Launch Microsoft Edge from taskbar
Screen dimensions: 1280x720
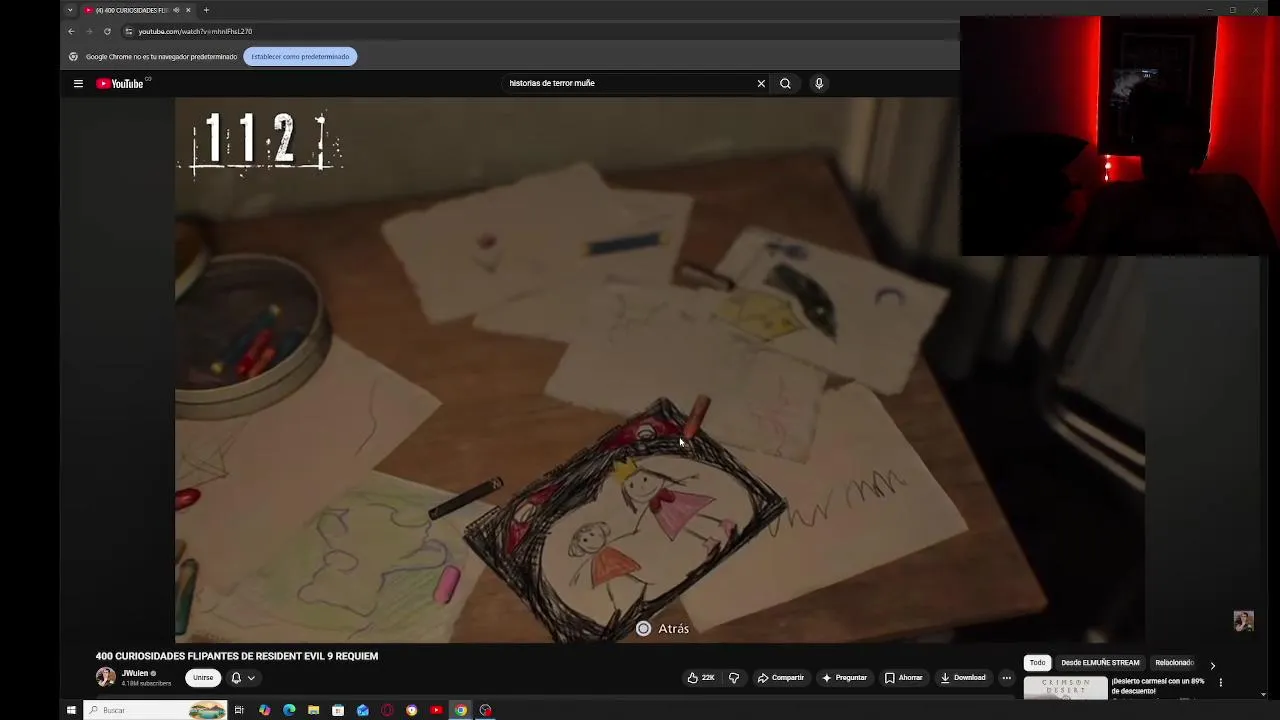point(289,710)
